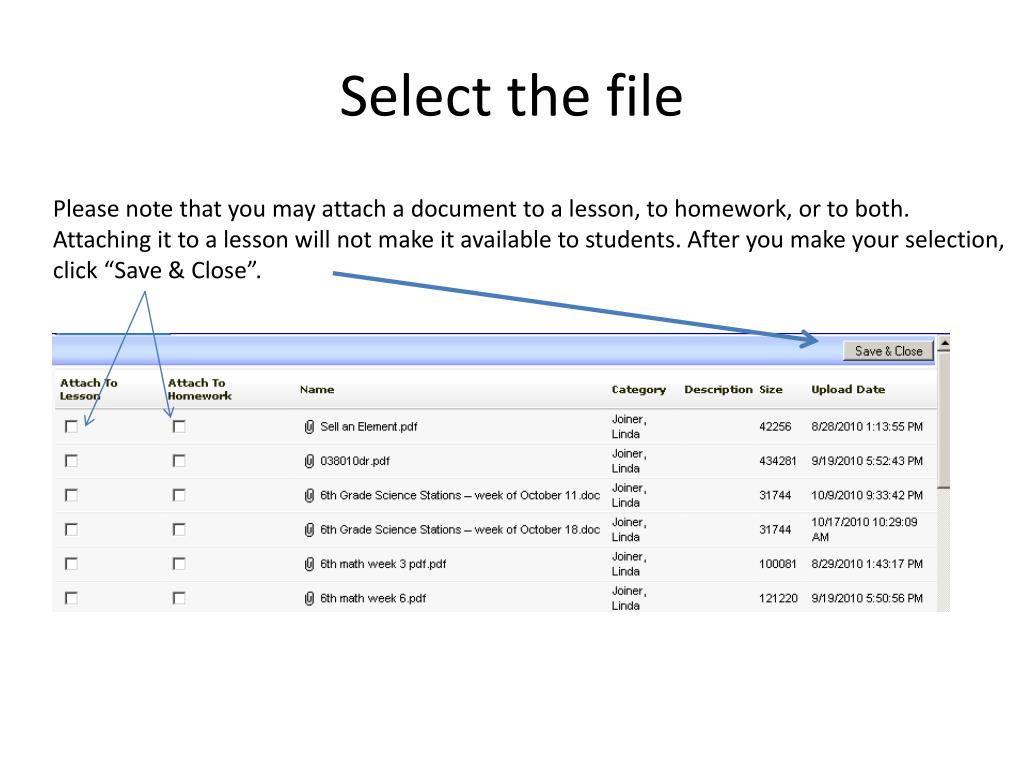Open 6th Grade Science Stations October 11.doc
Image resolution: width=1024 pixels, height=768 pixels.
(460, 496)
